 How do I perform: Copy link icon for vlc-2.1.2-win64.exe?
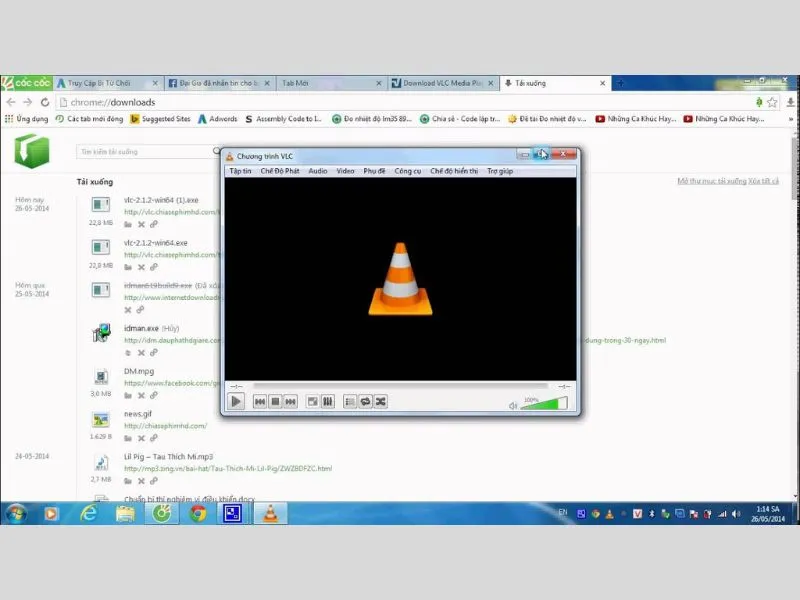[x=154, y=267]
